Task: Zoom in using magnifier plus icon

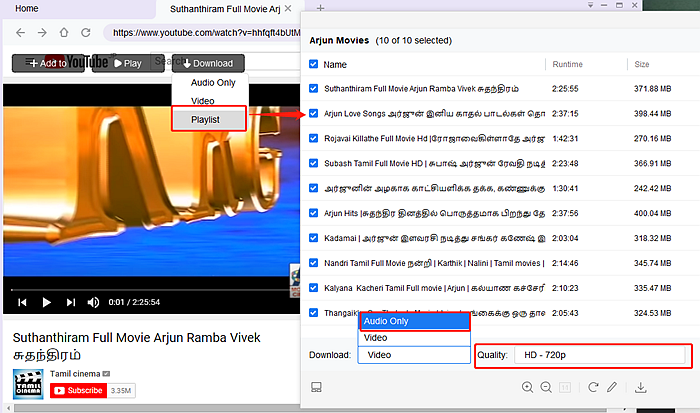Action: pyautogui.click(x=527, y=387)
